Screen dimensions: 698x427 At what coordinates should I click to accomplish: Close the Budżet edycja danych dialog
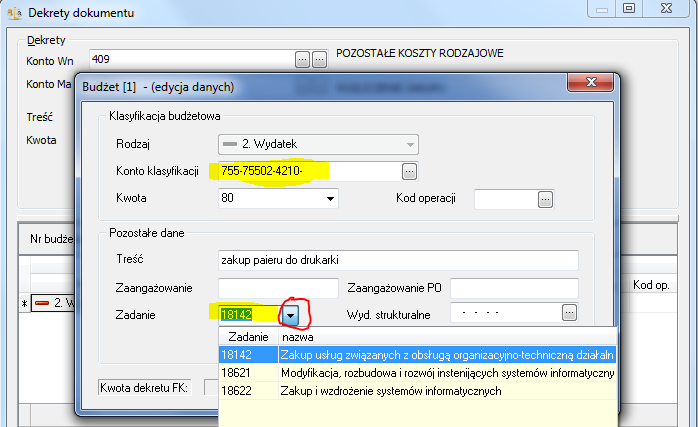point(591,82)
